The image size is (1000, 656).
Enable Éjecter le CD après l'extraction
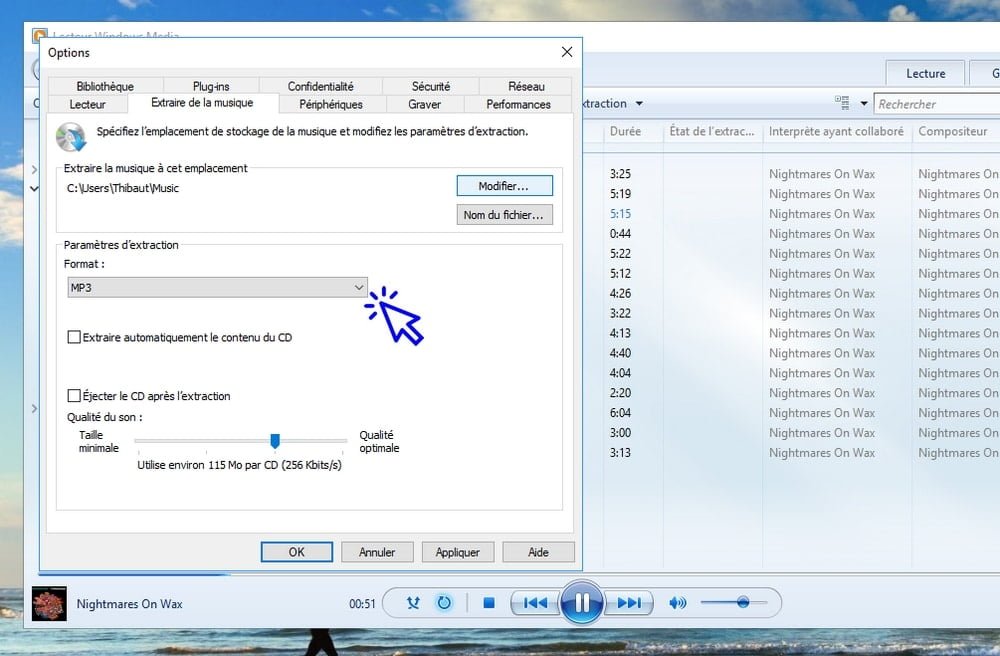(x=74, y=396)
